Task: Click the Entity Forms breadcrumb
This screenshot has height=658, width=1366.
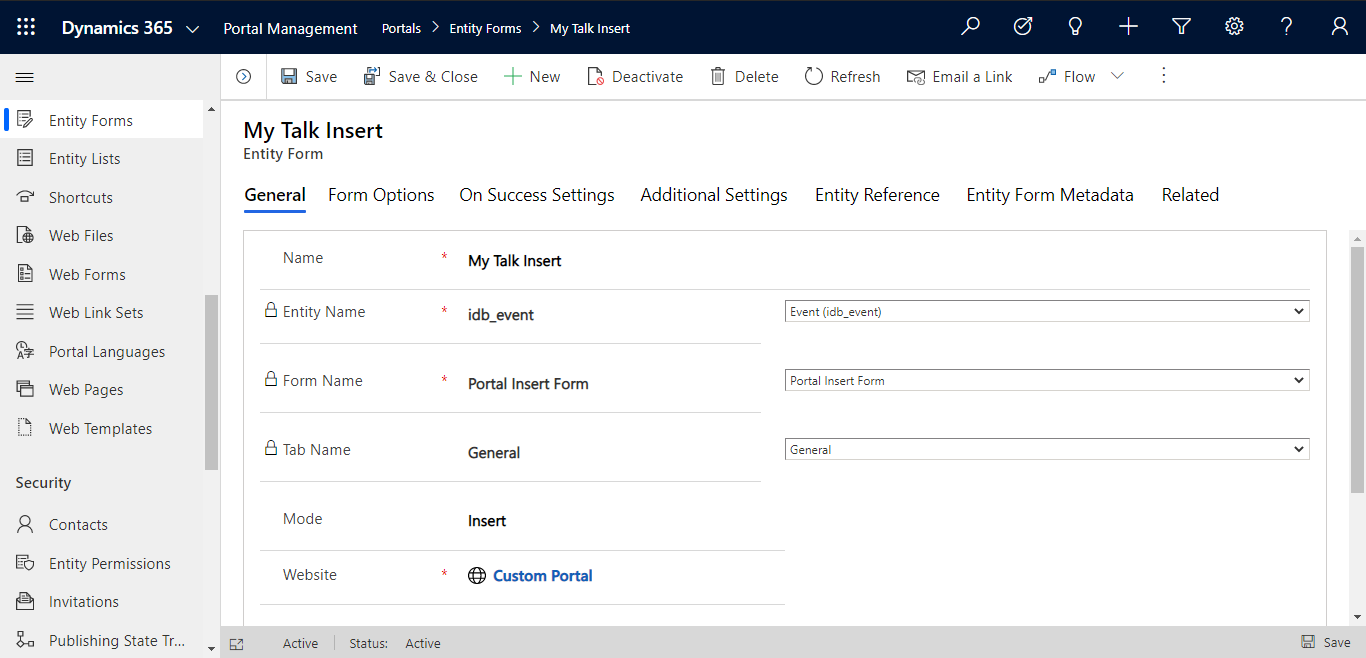Action: [x=485, y=28]
